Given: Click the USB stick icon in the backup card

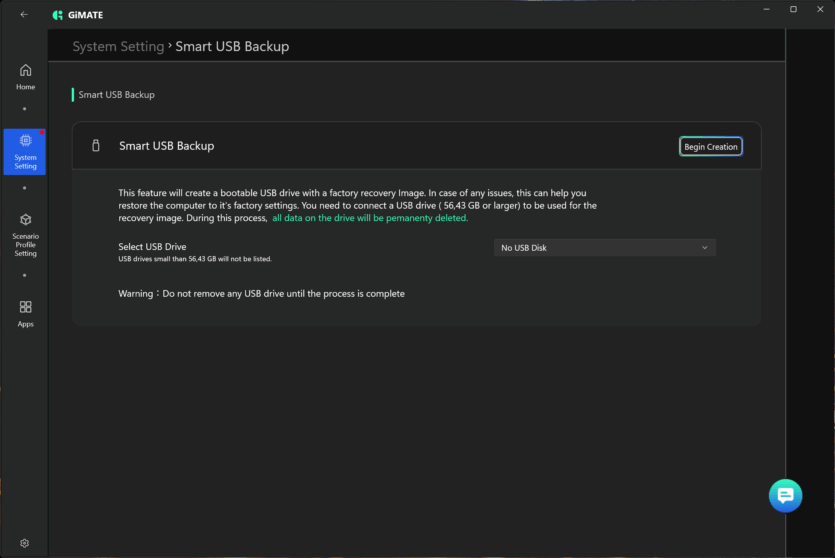Looking at the screenshot, I should click(x=96, y=146).
